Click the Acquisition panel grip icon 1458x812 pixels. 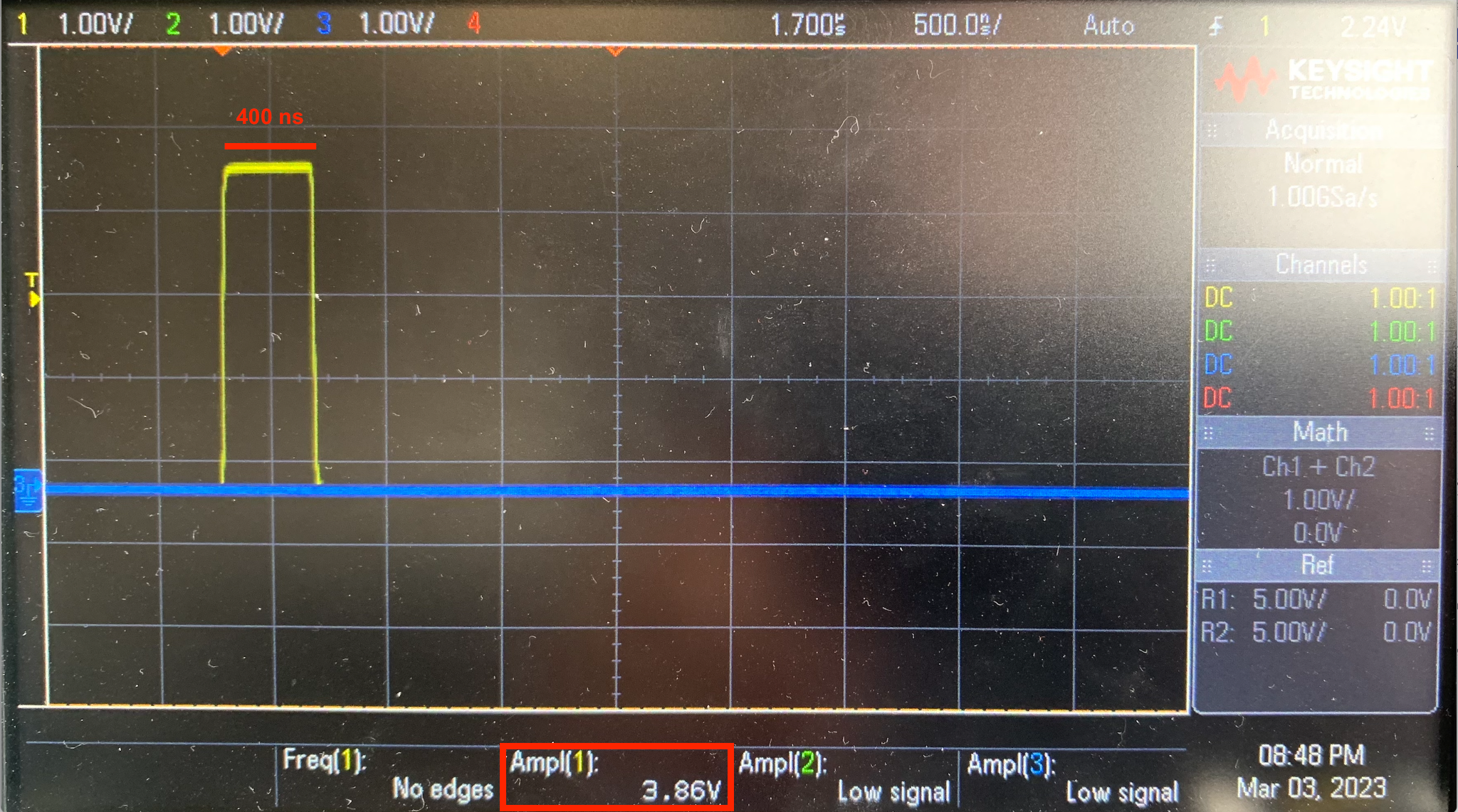pos(1212,130)
